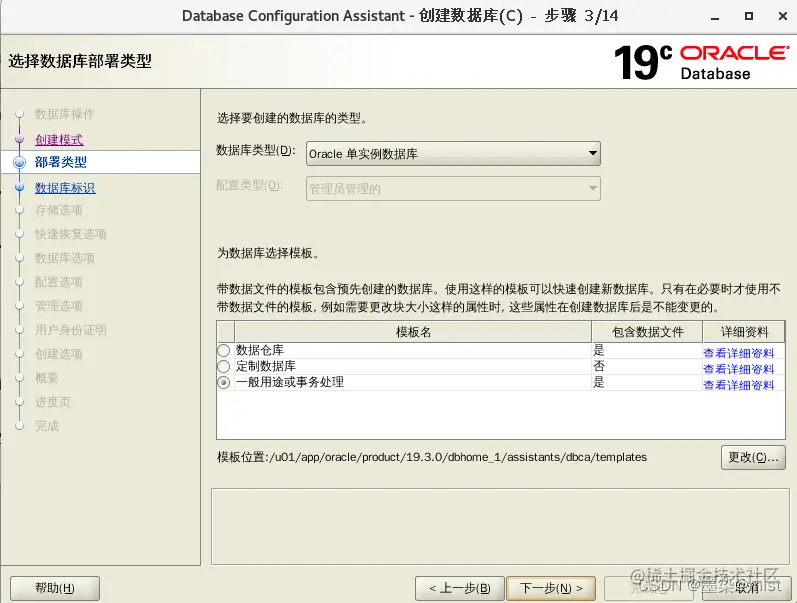The image size is (797, 603).
Task: Click the 取消 cancel button
Action: [747, 588]
